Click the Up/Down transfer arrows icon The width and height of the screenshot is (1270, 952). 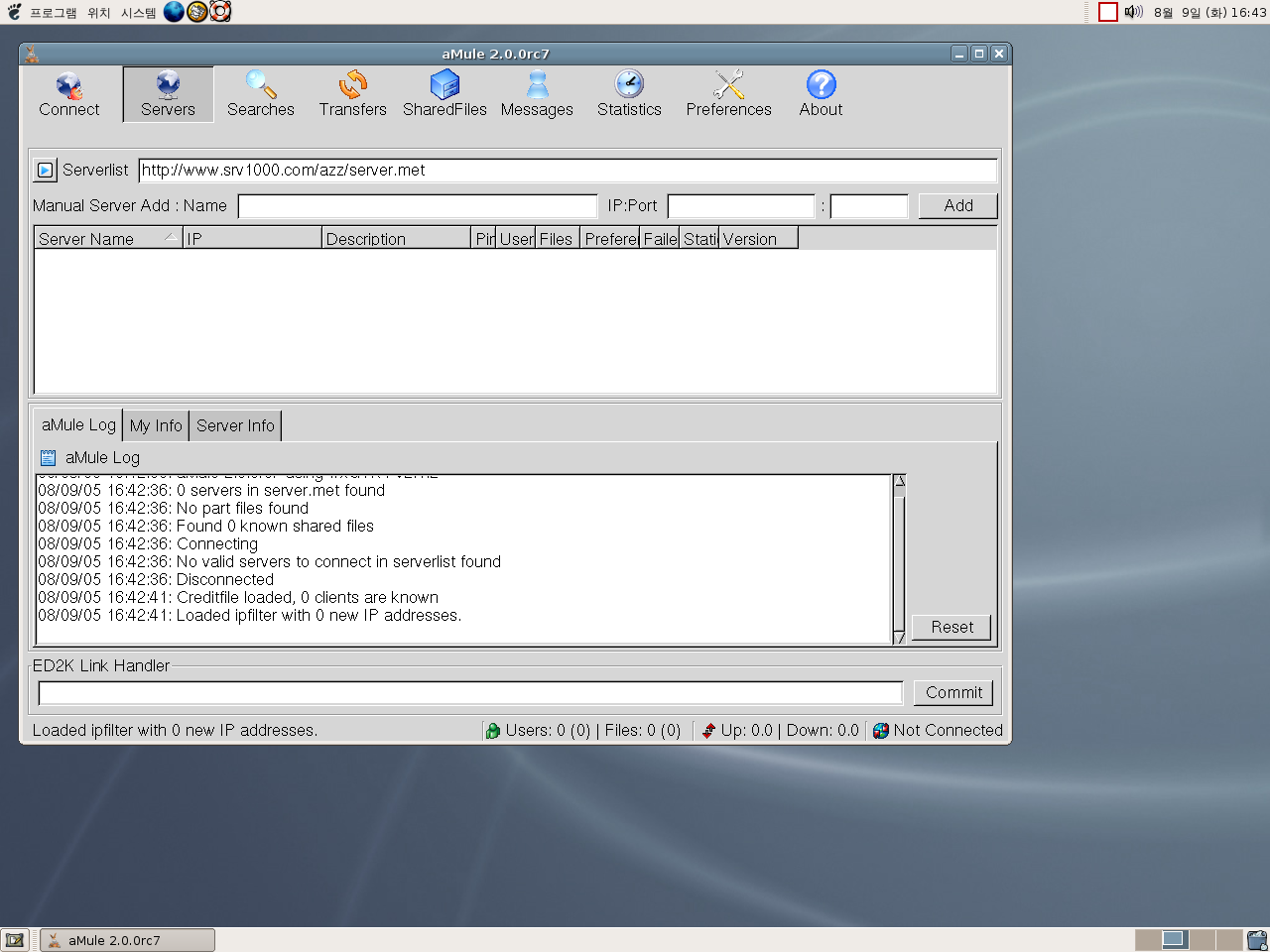pyautogui.click(x=708, y=731)
